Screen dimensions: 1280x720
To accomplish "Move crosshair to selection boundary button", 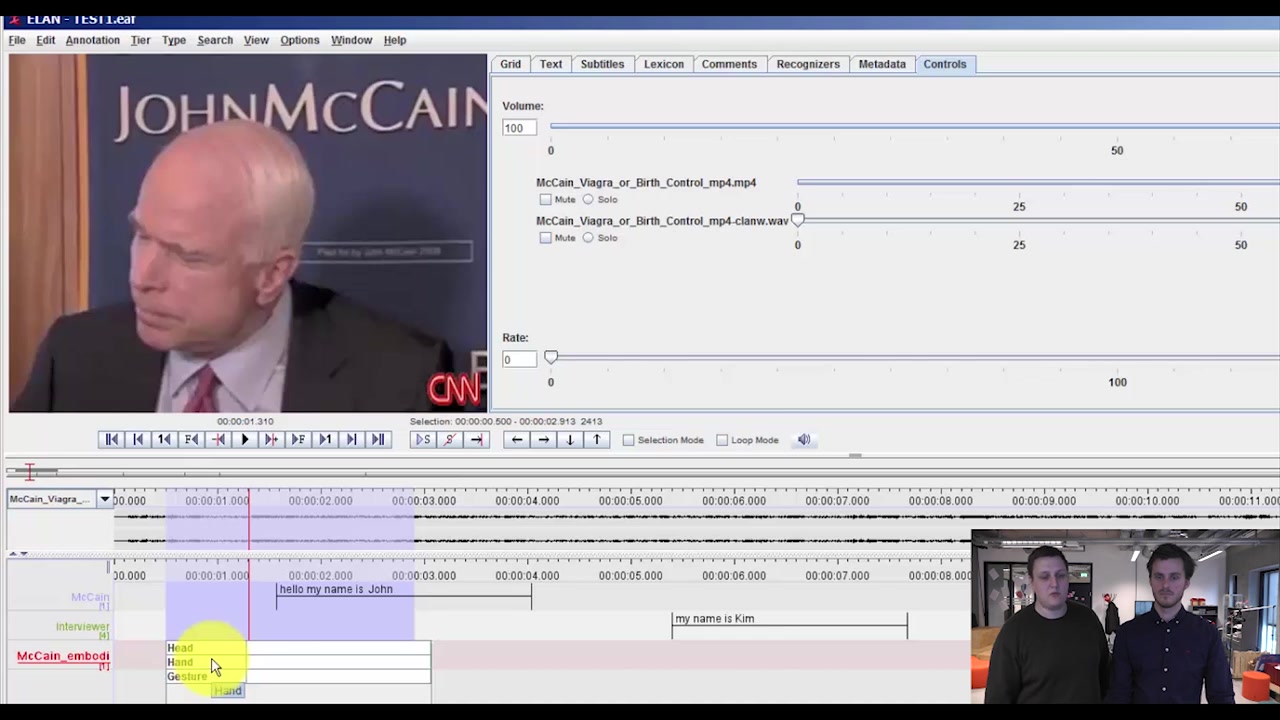I will click(476, 440).
